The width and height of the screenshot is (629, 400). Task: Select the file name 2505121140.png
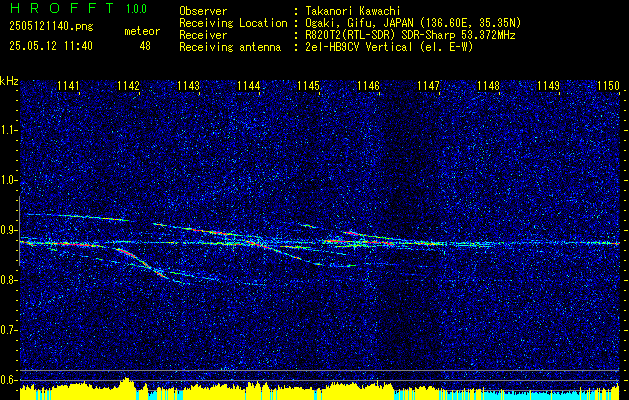point(51,27)
